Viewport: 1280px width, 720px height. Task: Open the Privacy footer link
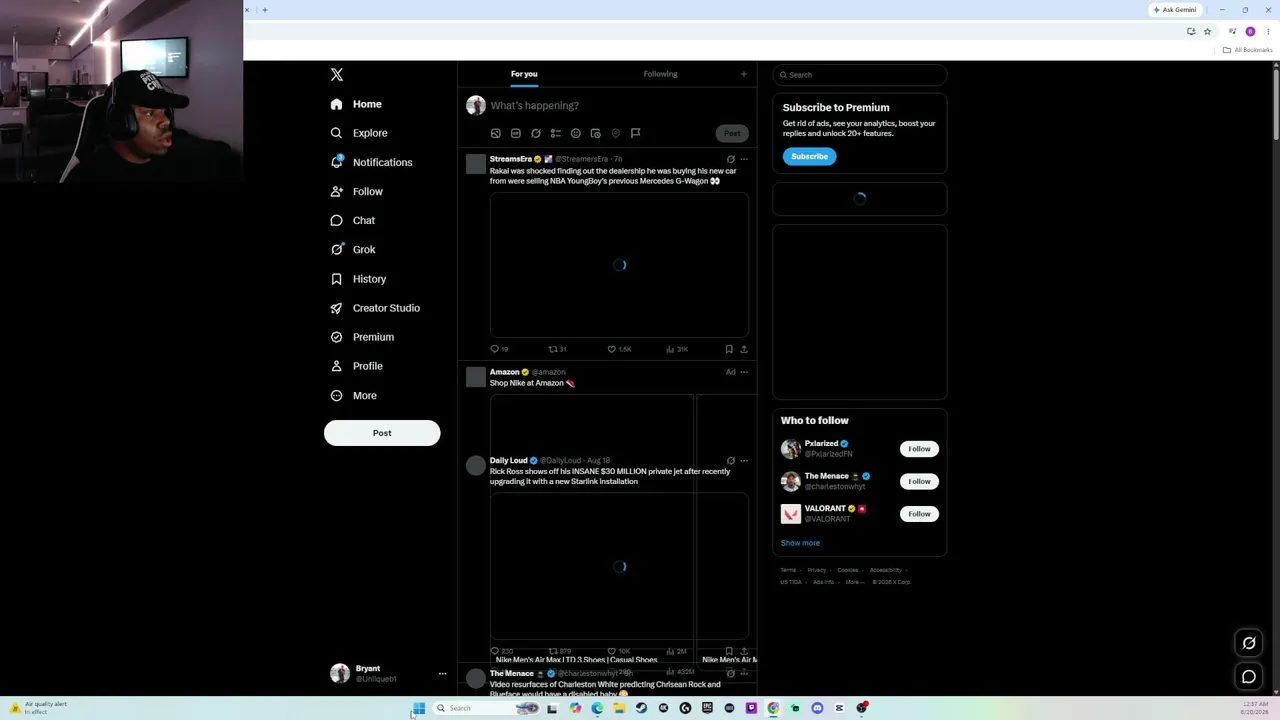[817, 570]
